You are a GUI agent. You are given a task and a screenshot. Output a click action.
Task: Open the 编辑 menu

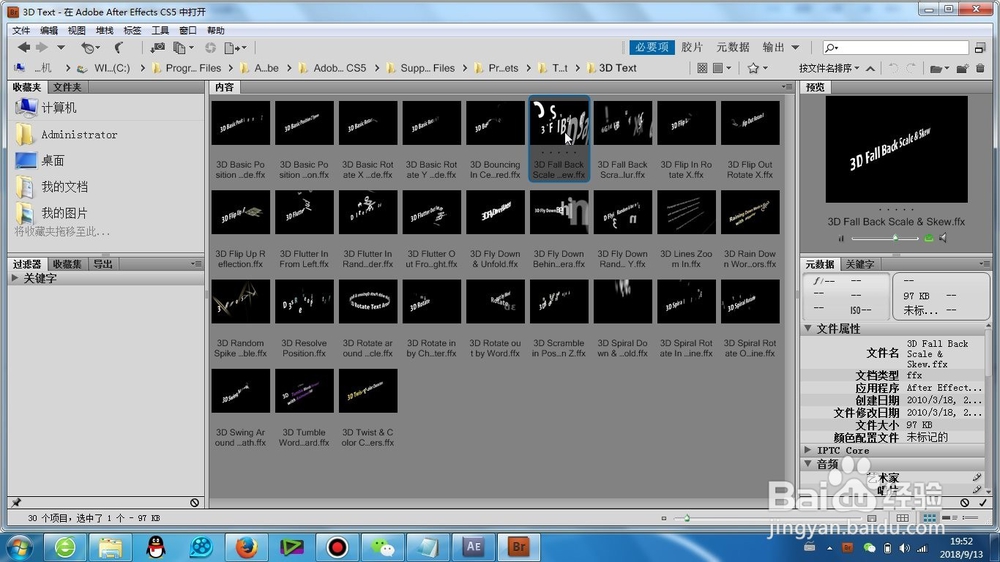click(x=49, y=30)
